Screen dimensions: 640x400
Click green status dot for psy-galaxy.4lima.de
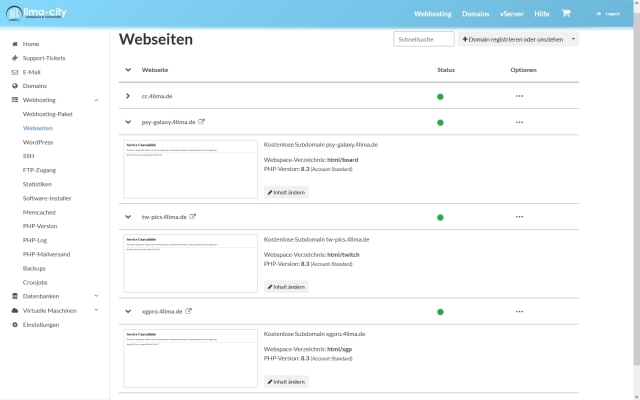440,122
